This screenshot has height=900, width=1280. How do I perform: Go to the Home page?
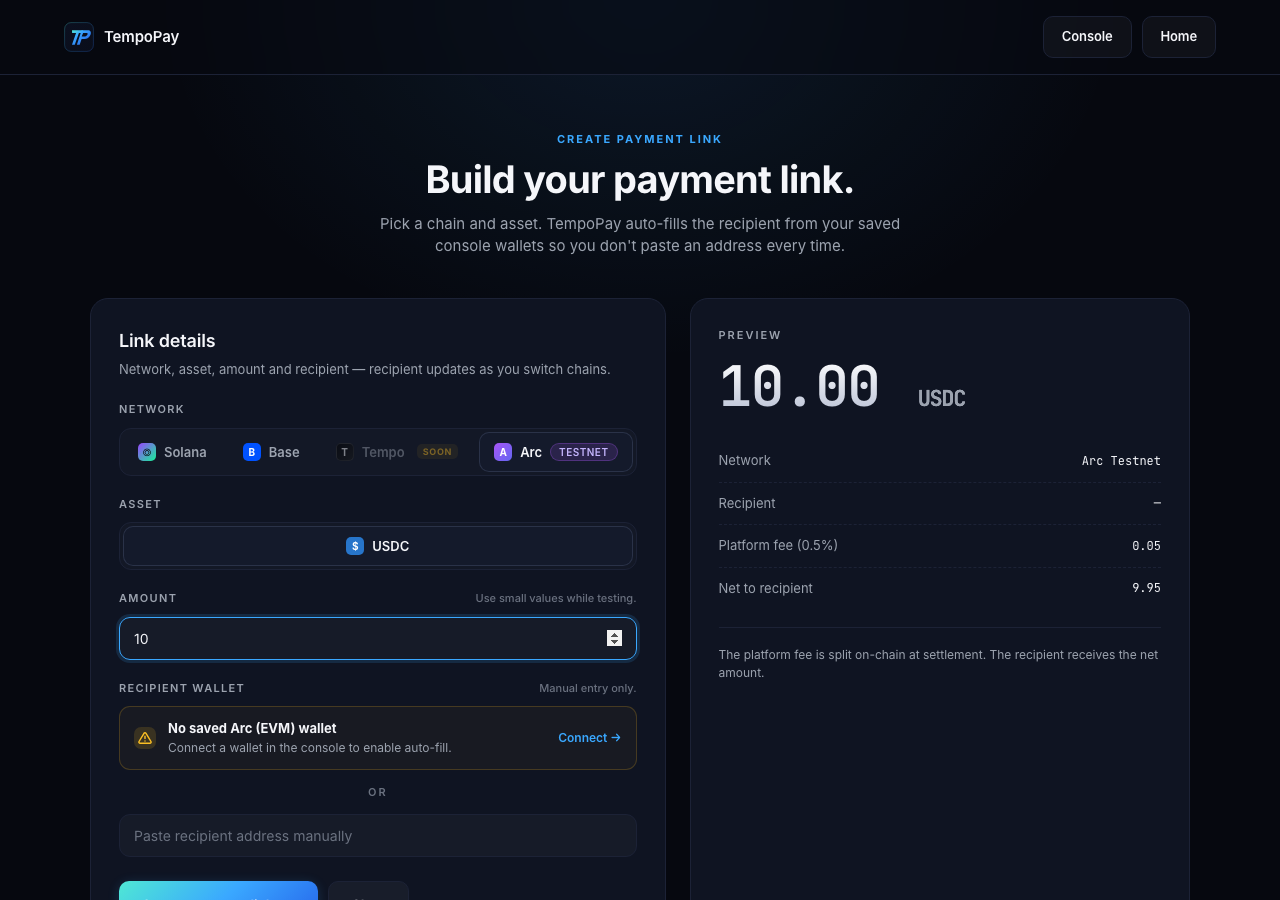point(1179,37)
